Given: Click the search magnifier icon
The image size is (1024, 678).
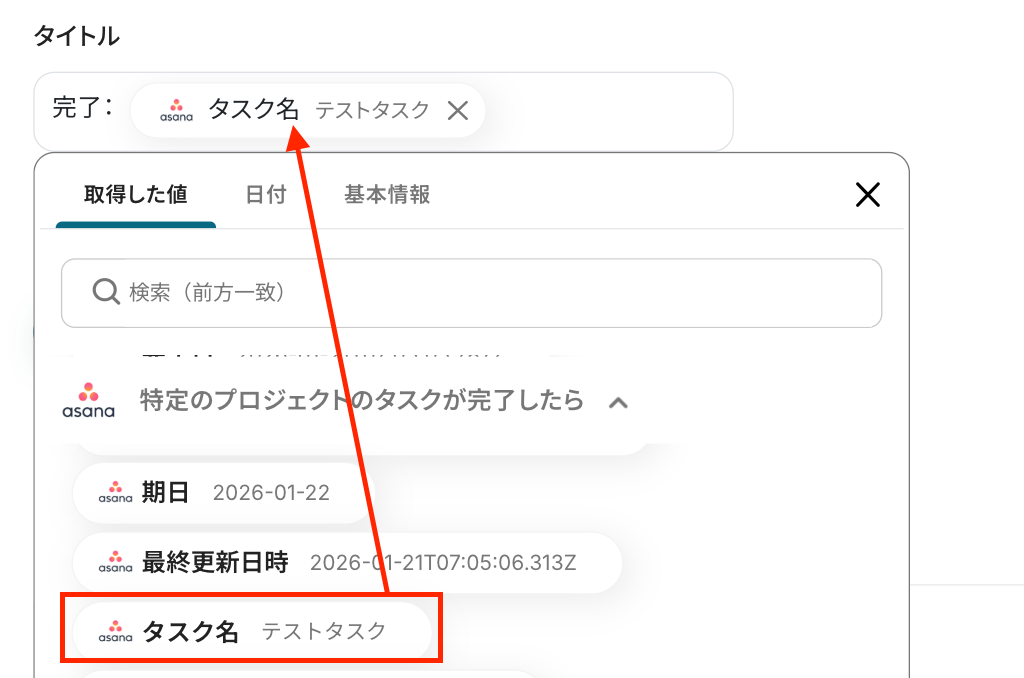Looking at the screenshot, I should point(105,292).
